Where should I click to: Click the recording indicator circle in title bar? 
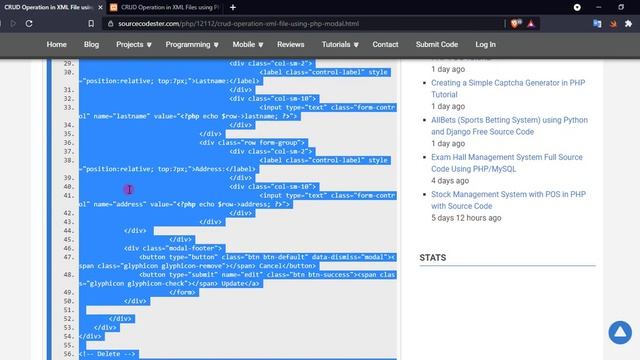tap(577, 7)
